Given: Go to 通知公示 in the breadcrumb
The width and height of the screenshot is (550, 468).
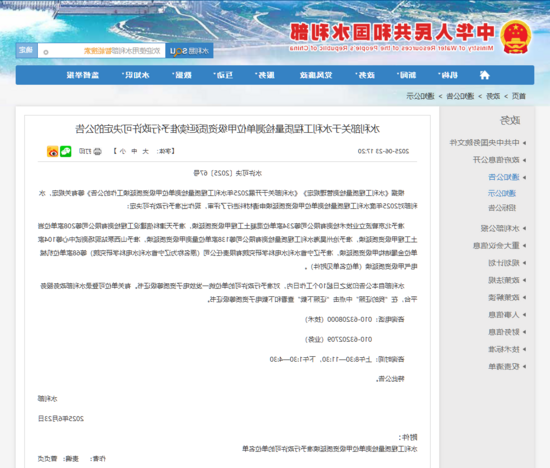Looking at the screenshot, I should click(420, 96).
